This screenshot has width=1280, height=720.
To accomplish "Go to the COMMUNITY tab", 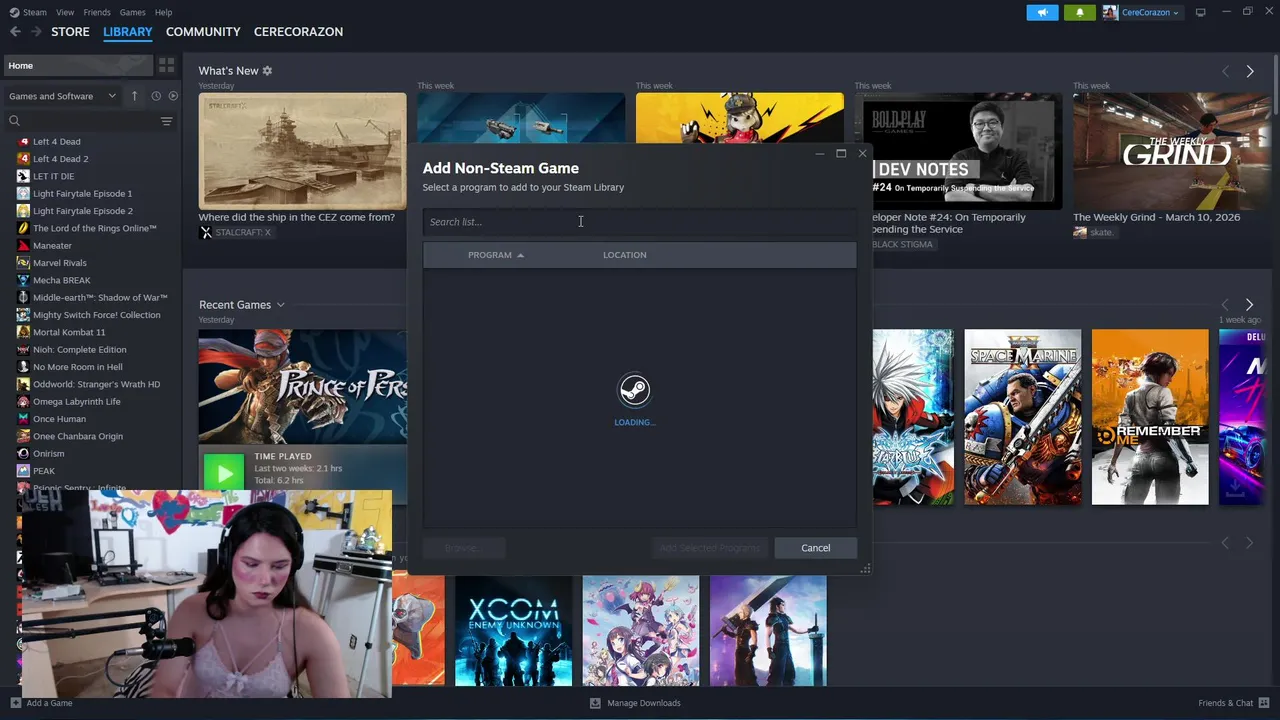I will pyautogui.click(x=203, y=32).
